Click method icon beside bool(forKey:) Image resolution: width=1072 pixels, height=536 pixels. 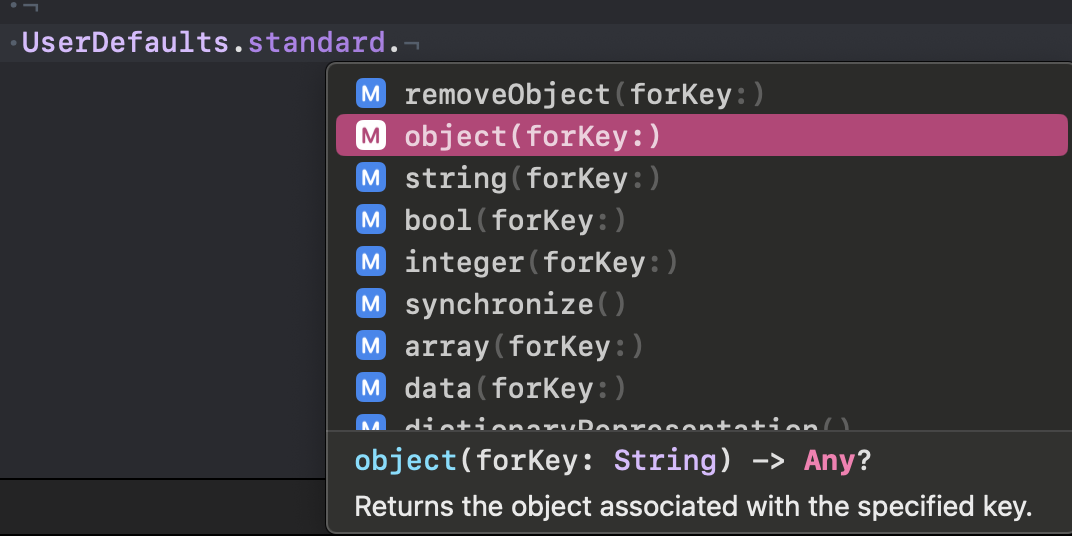pyautogui.click(x=371, y=219)
